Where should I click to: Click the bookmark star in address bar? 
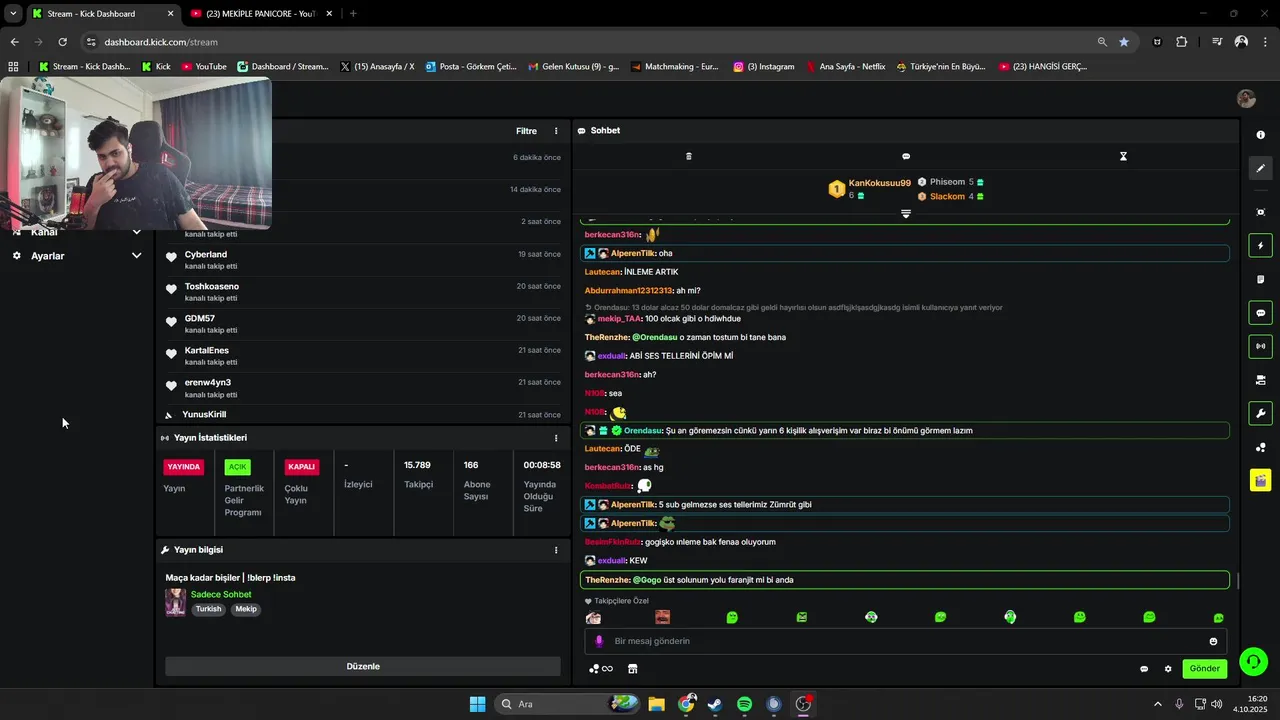(x=1124, y=42)
